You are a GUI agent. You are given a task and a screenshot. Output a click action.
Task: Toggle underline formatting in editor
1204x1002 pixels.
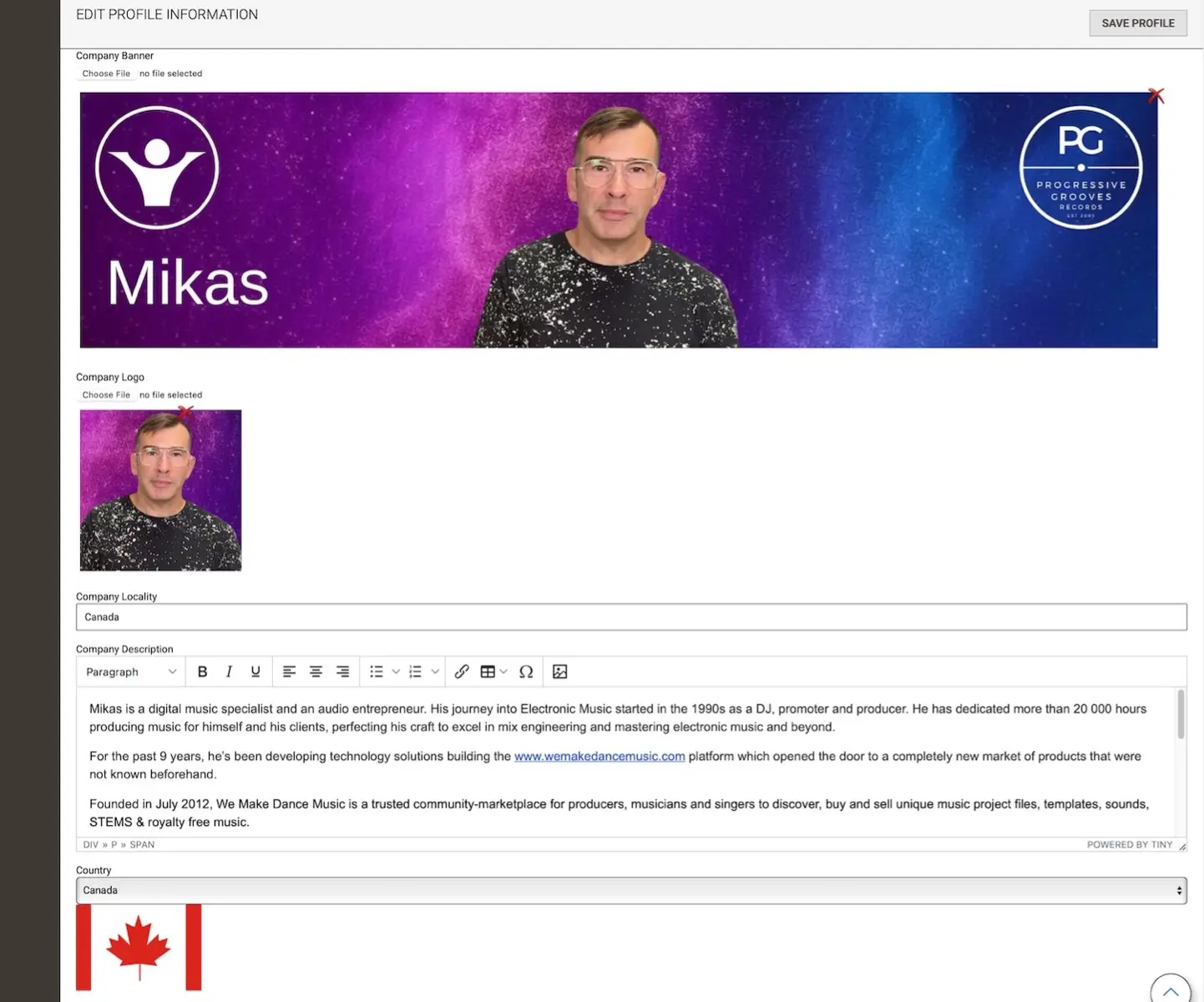click(255, 671)
